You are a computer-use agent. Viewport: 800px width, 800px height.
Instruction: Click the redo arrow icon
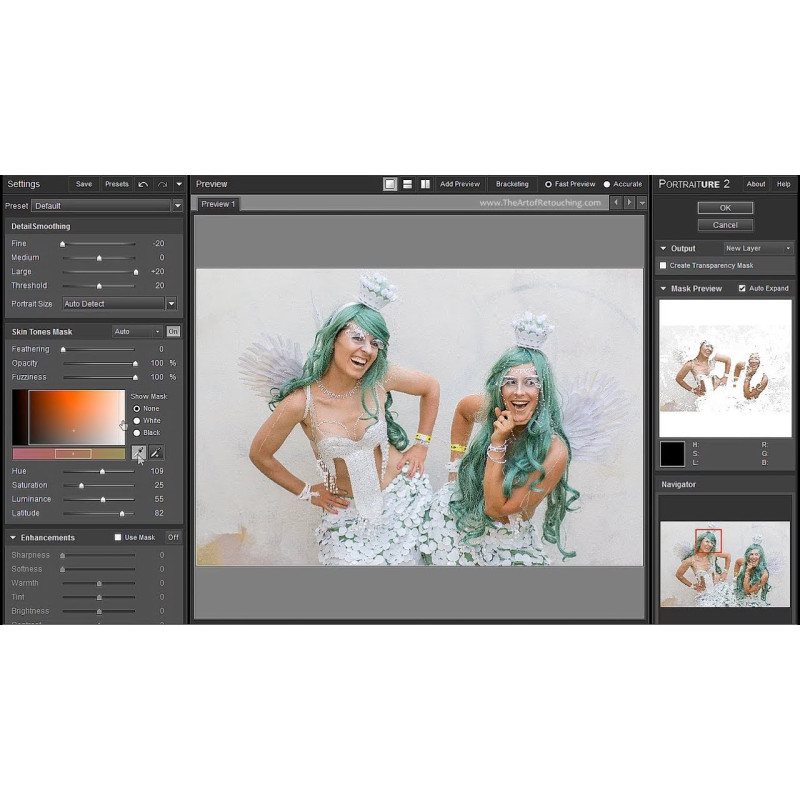(162, 184)
